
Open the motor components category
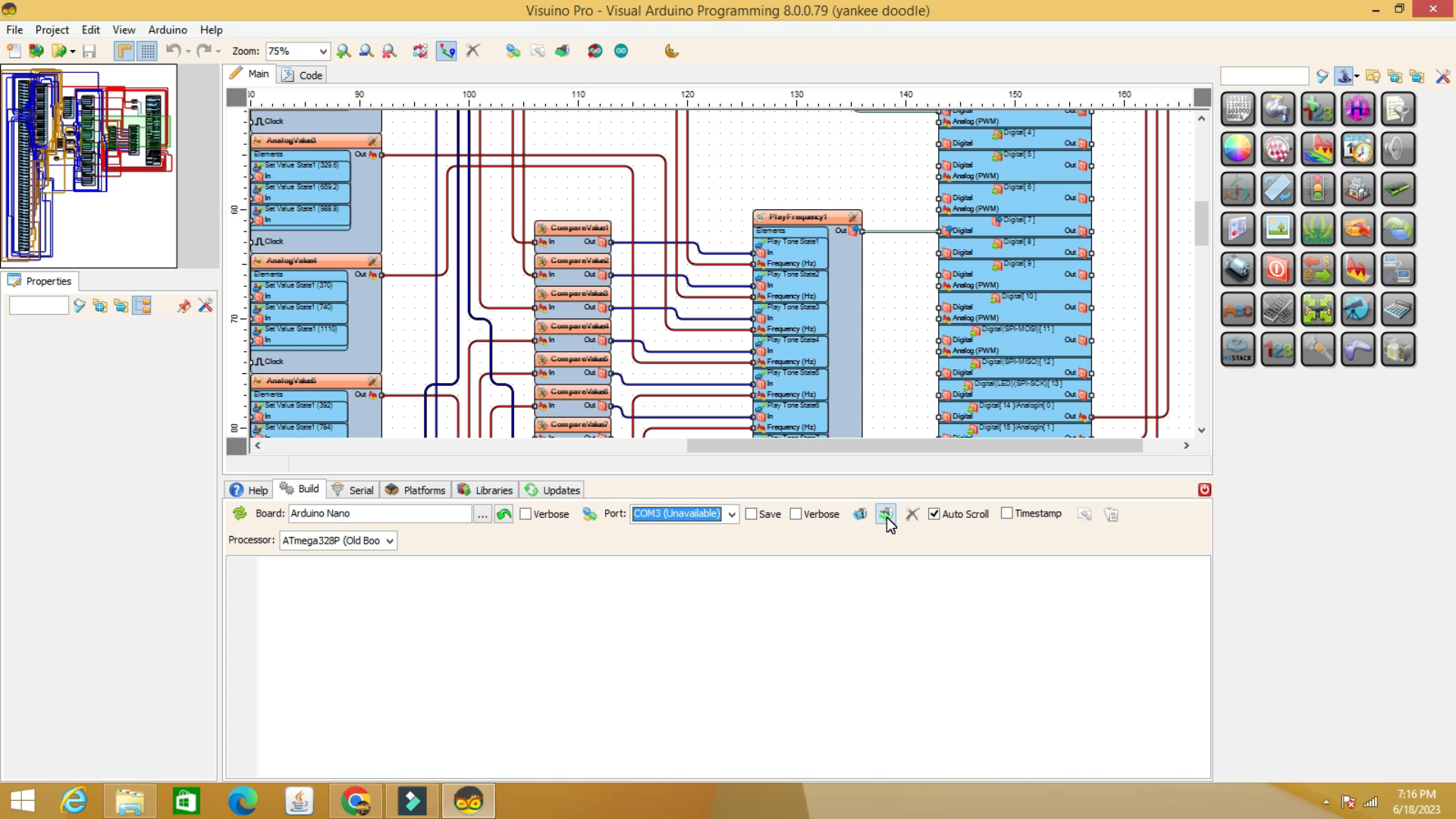point(1238,269)
